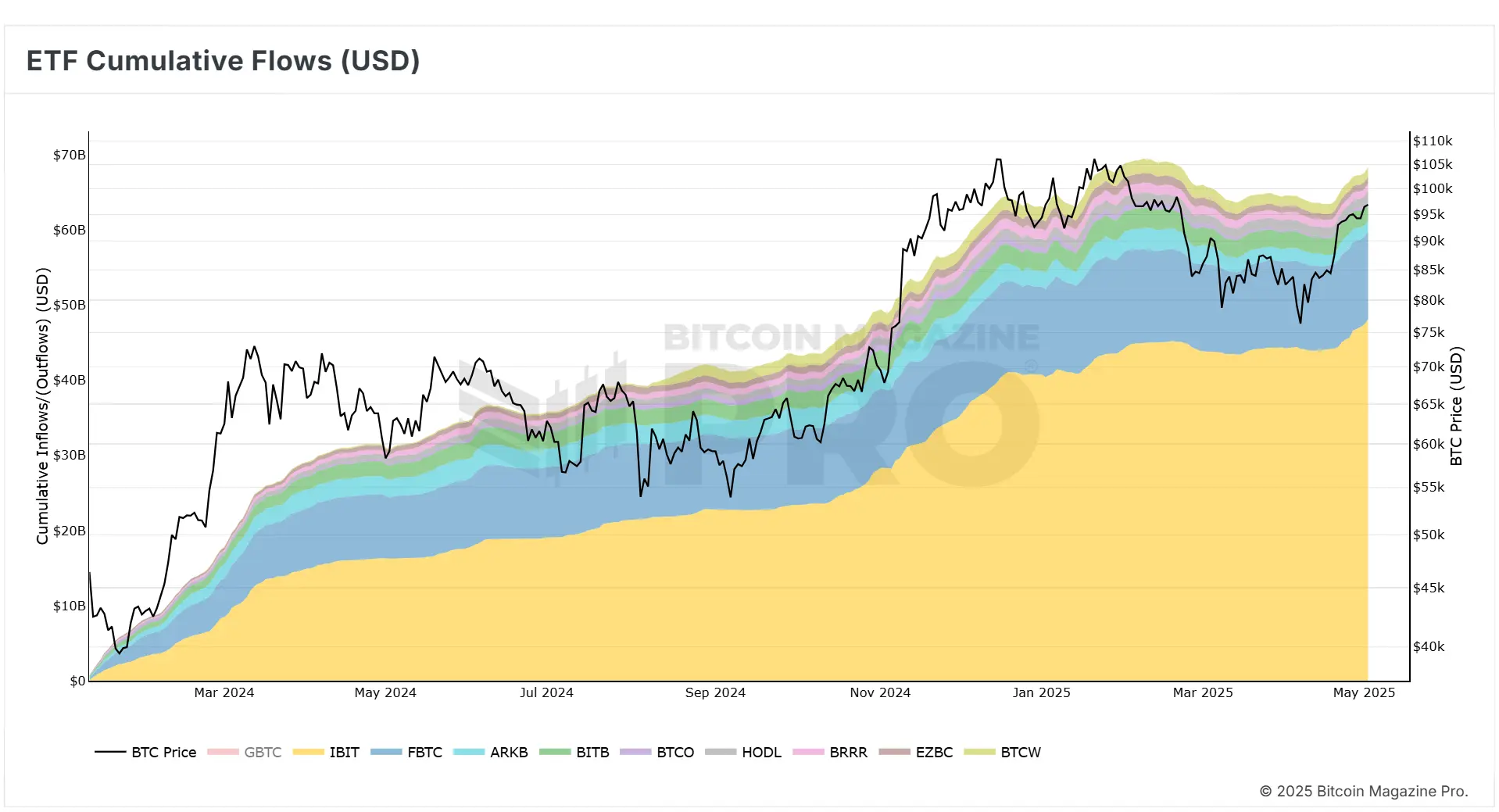Select the Nov 2024 x-axis label
The width and height of the screenshot is (1499, 812).
tap(880, 692)
